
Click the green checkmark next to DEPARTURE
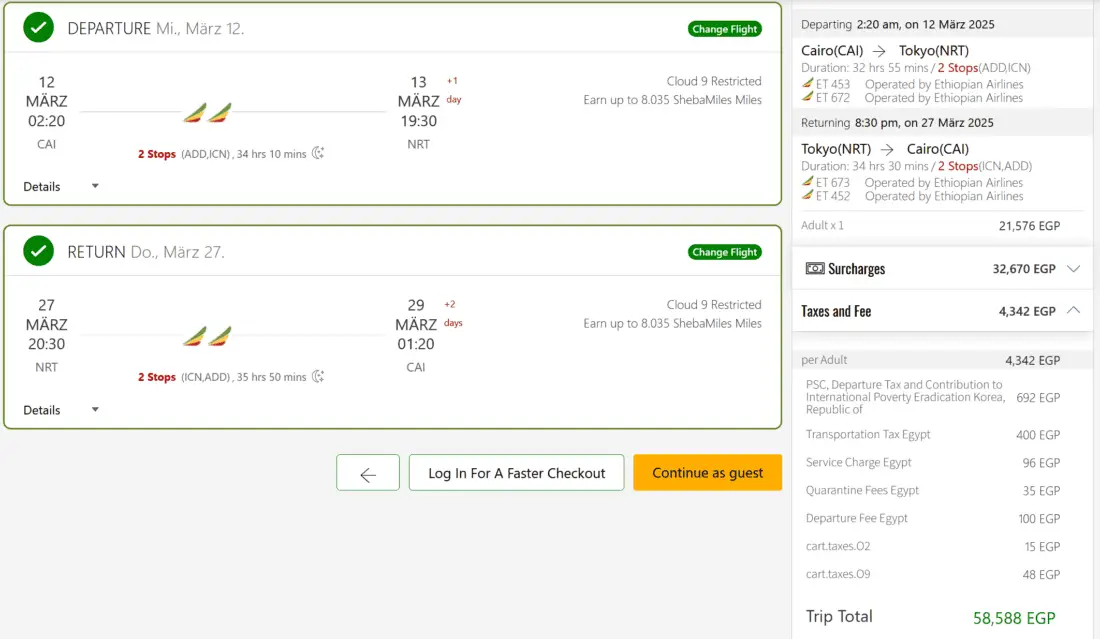[39, 28]
